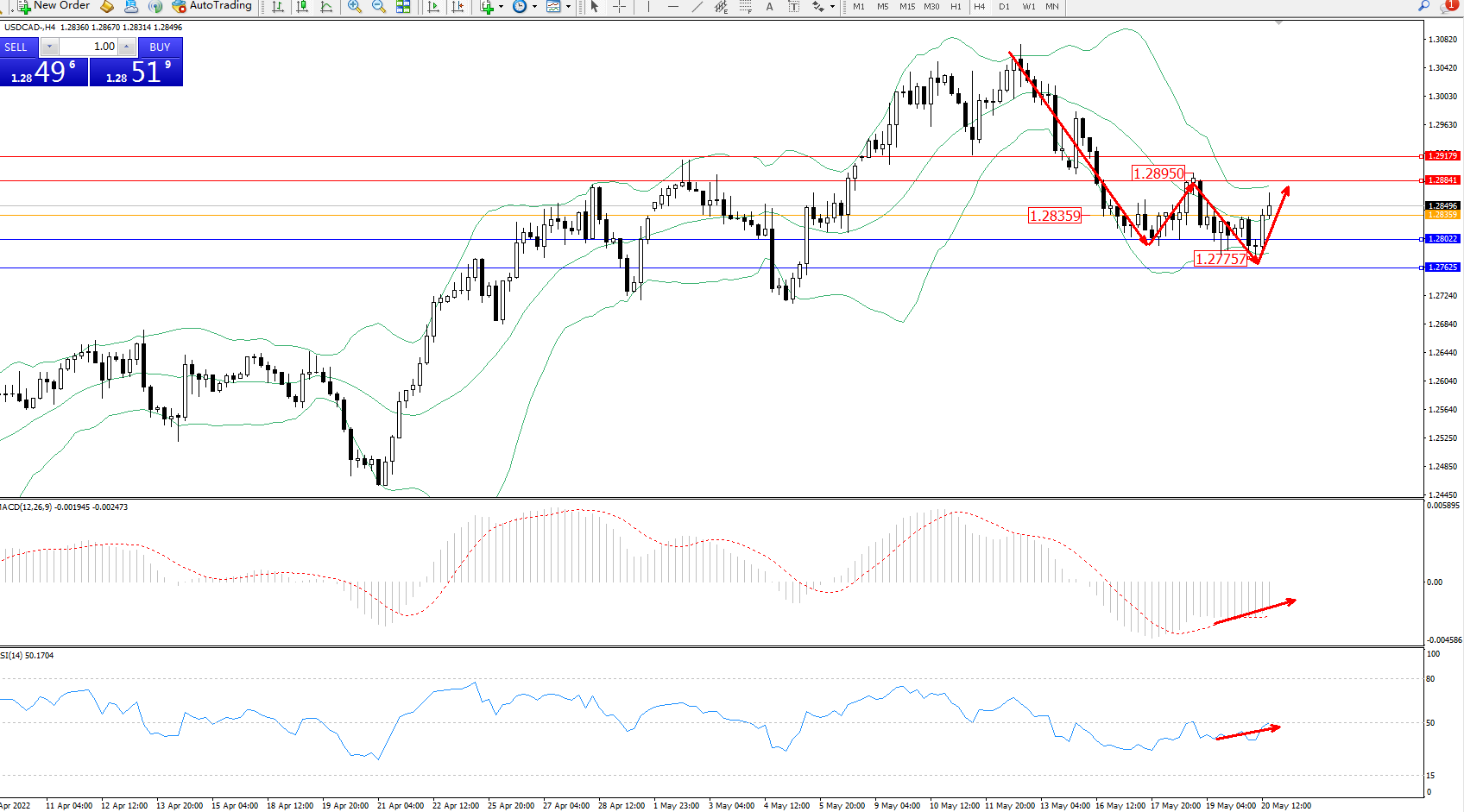
Task: Select the line chart icon
Action: point(326,7)
